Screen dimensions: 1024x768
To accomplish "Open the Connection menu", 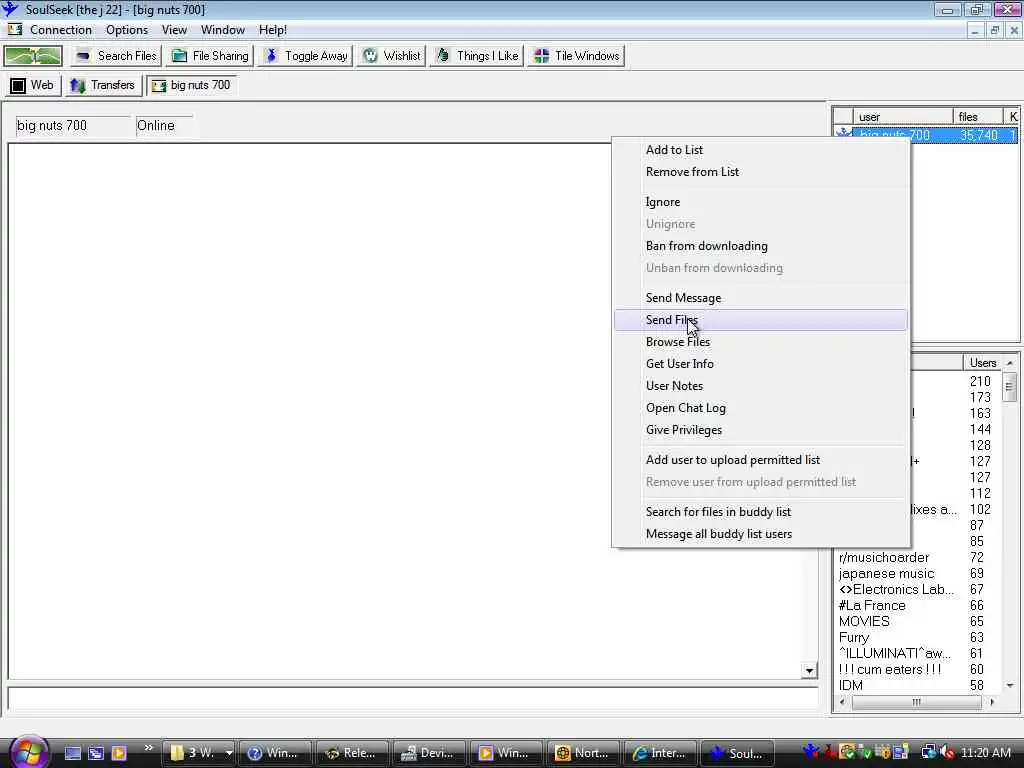I will [61, 30].
